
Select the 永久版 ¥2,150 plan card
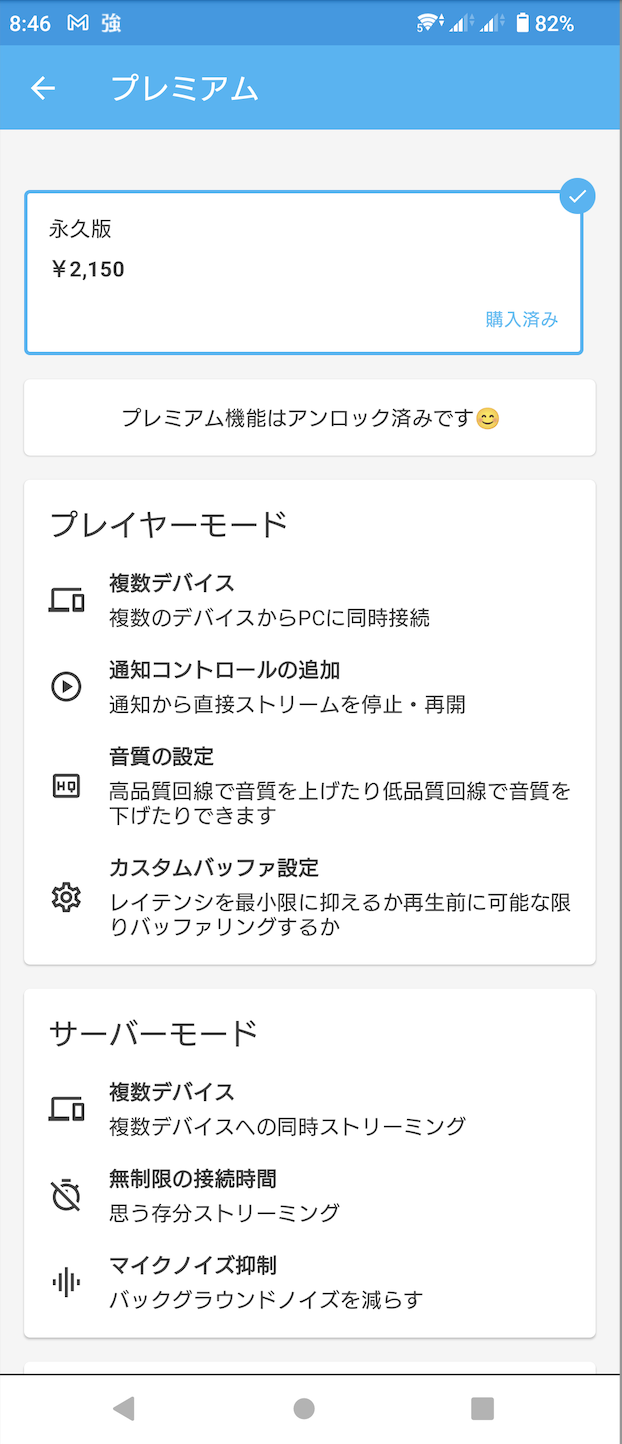click(303, 272)
